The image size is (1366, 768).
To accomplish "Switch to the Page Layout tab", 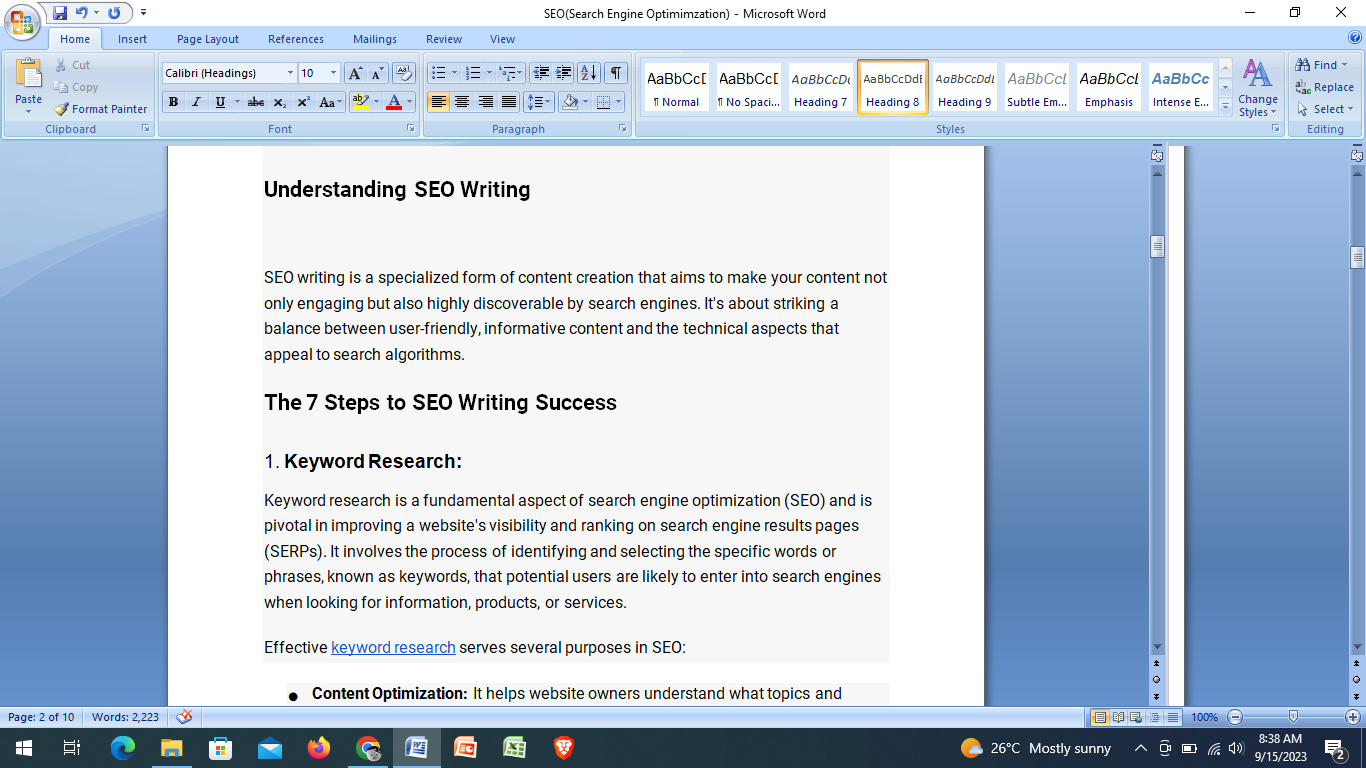I will coord(208,39).
